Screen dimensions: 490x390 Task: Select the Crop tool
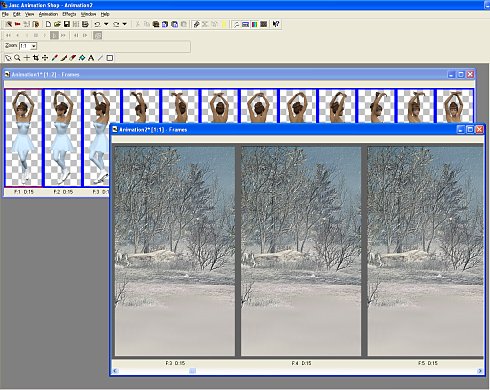tap(36, 58)
